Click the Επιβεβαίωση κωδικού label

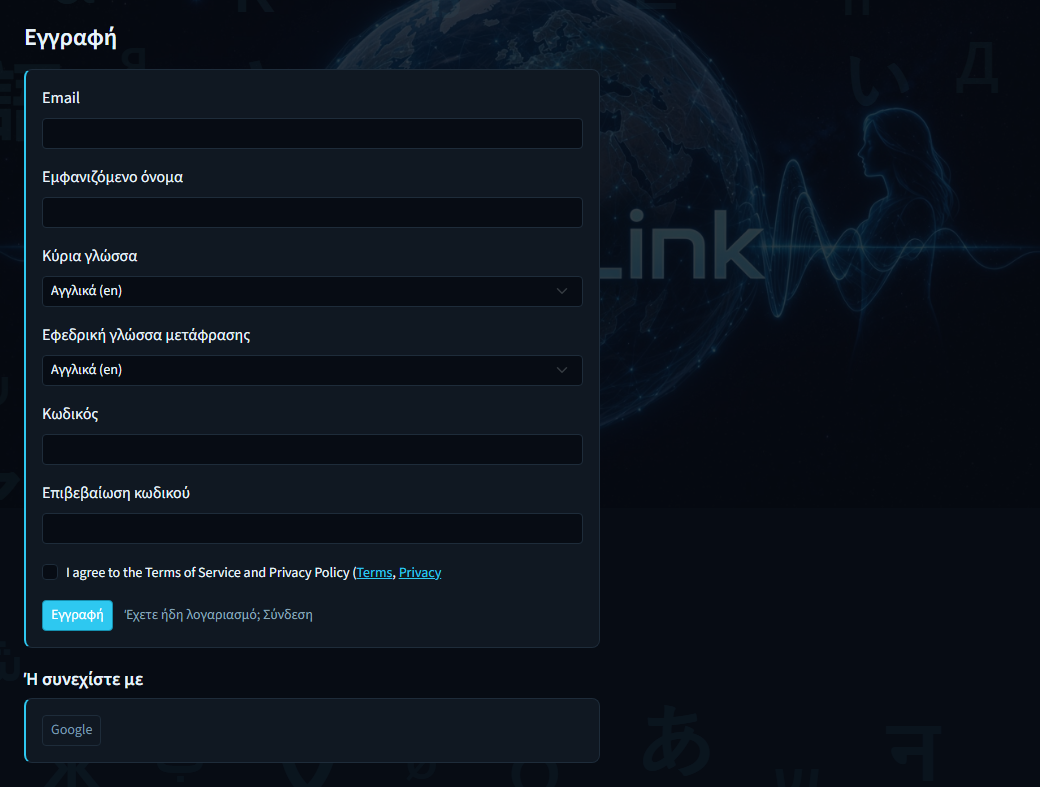point(116,493)
